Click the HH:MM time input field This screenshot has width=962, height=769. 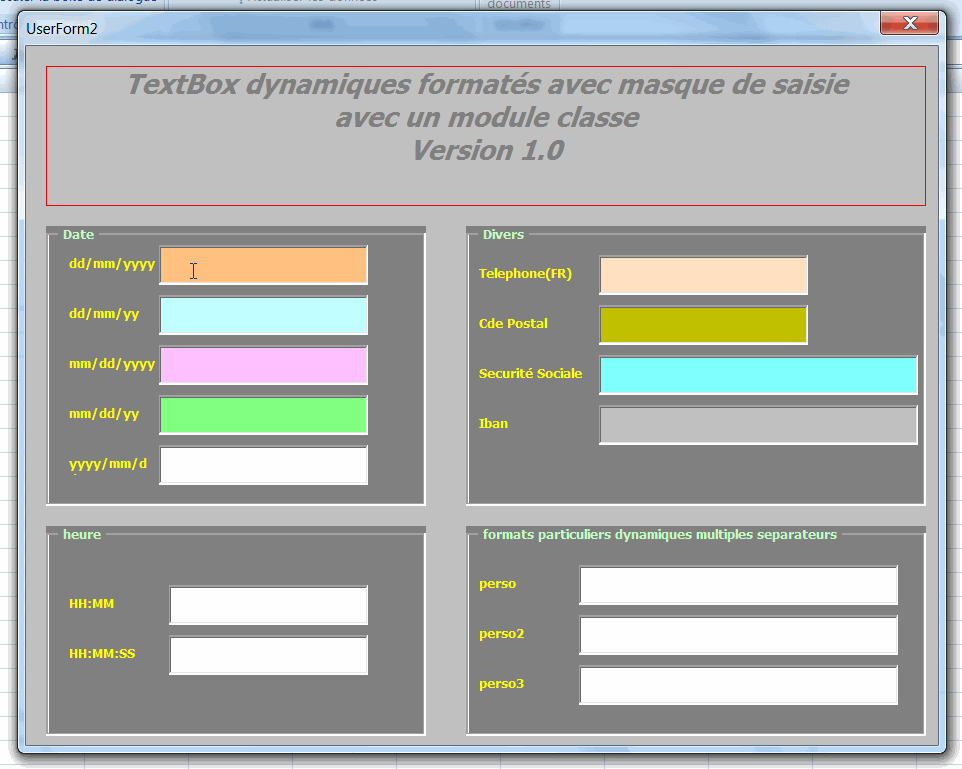268,605
